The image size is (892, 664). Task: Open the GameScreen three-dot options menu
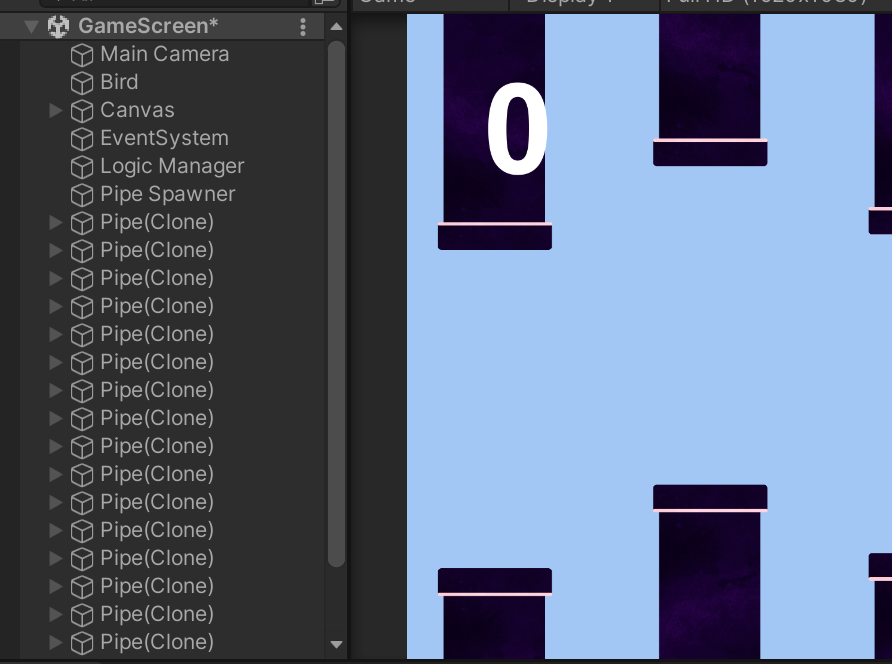pyautogui.click(x=303, y=27)
